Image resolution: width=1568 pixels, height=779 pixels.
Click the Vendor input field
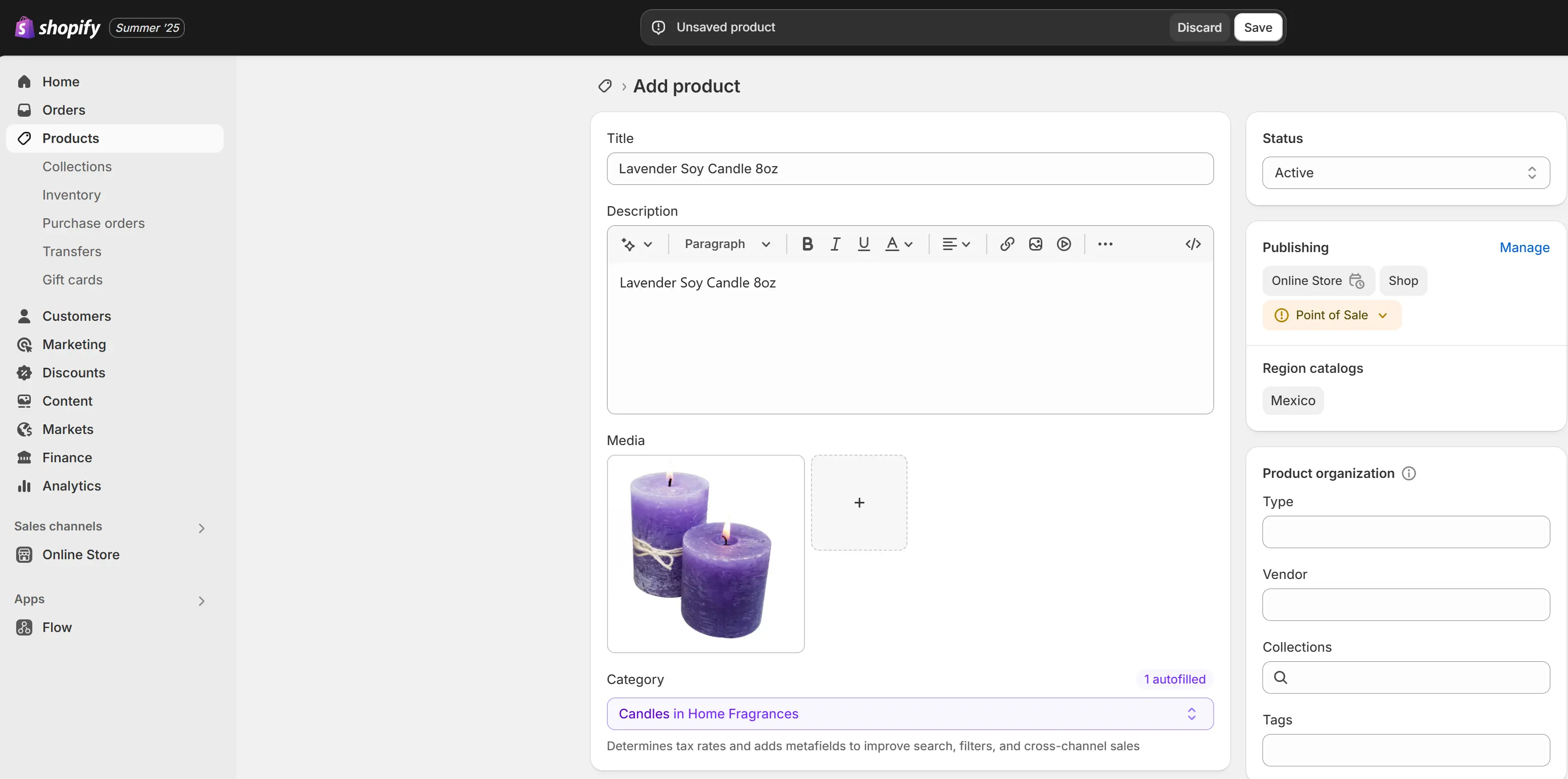1406,605
